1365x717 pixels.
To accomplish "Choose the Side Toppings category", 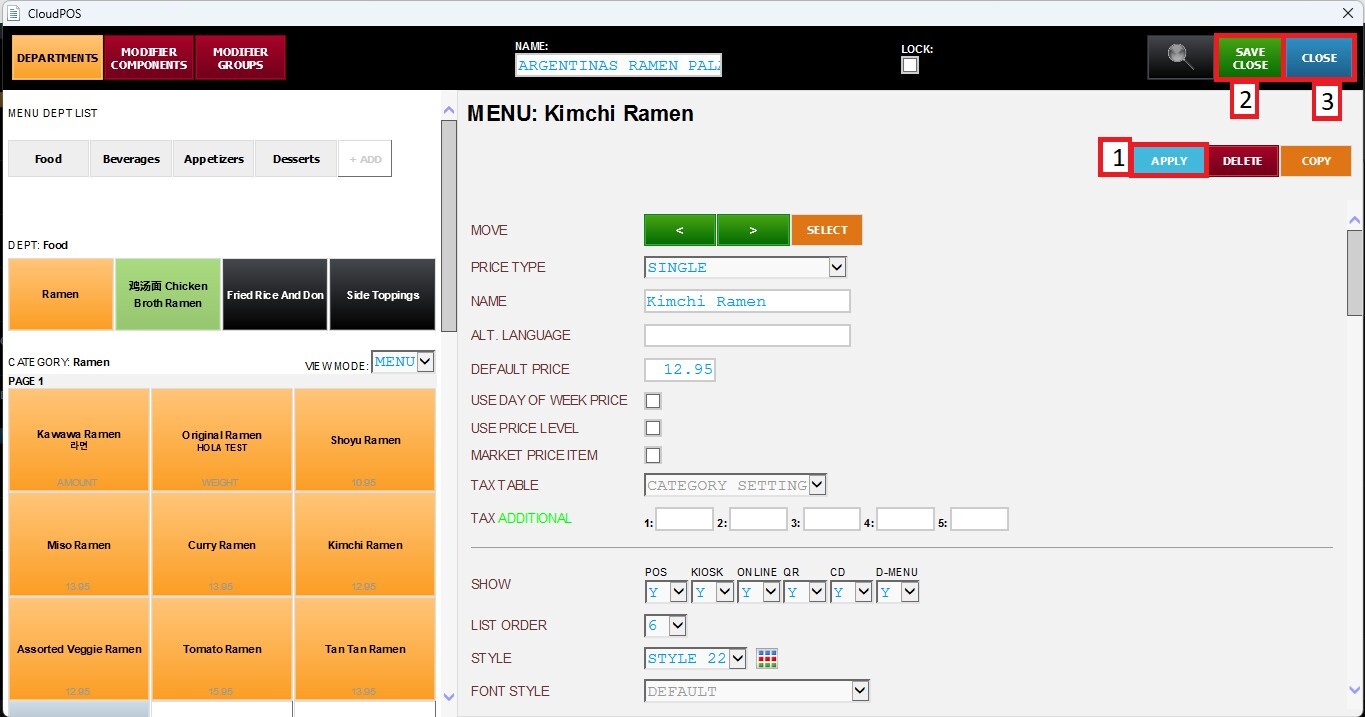I will click(382, 295).
